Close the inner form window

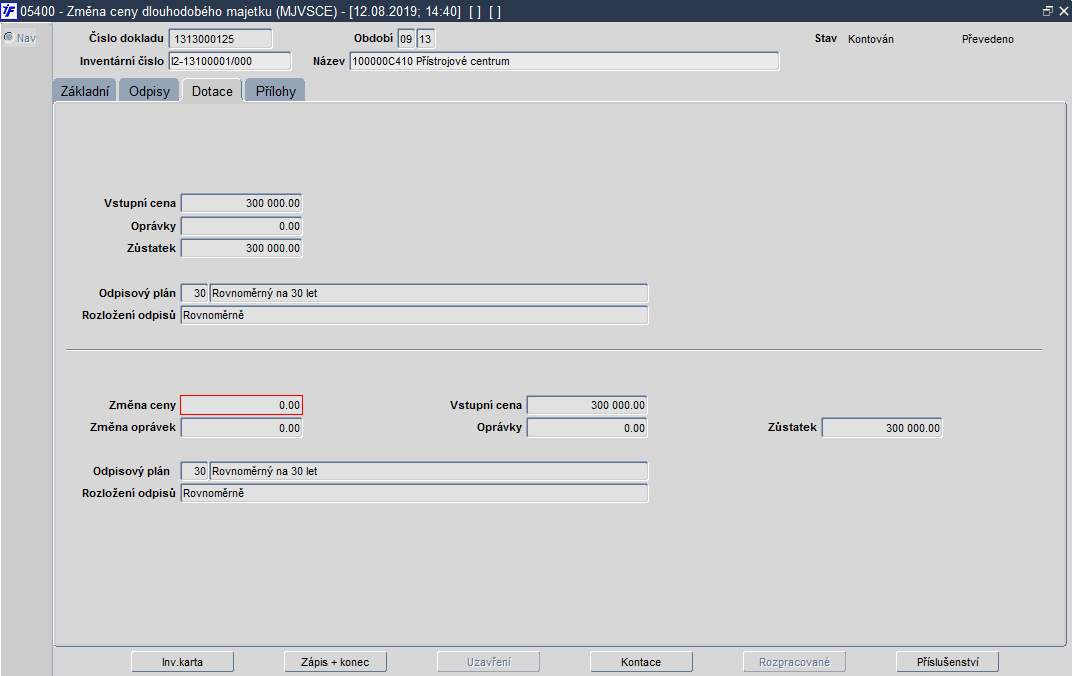(x=1064, y=11)
